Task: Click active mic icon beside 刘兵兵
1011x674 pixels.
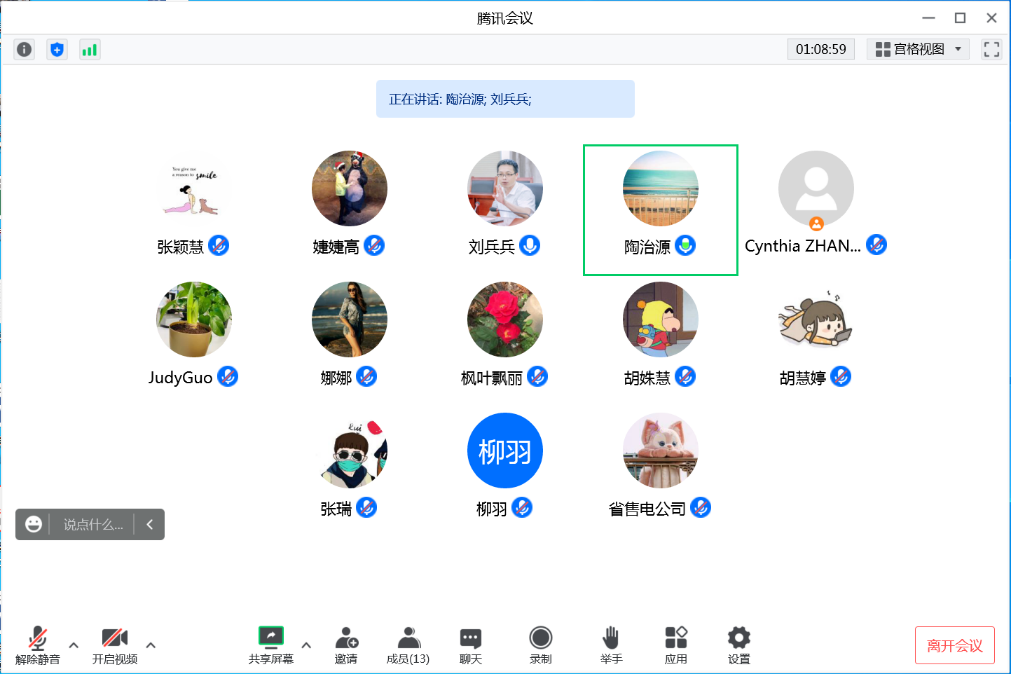Action: click(529, 246)
